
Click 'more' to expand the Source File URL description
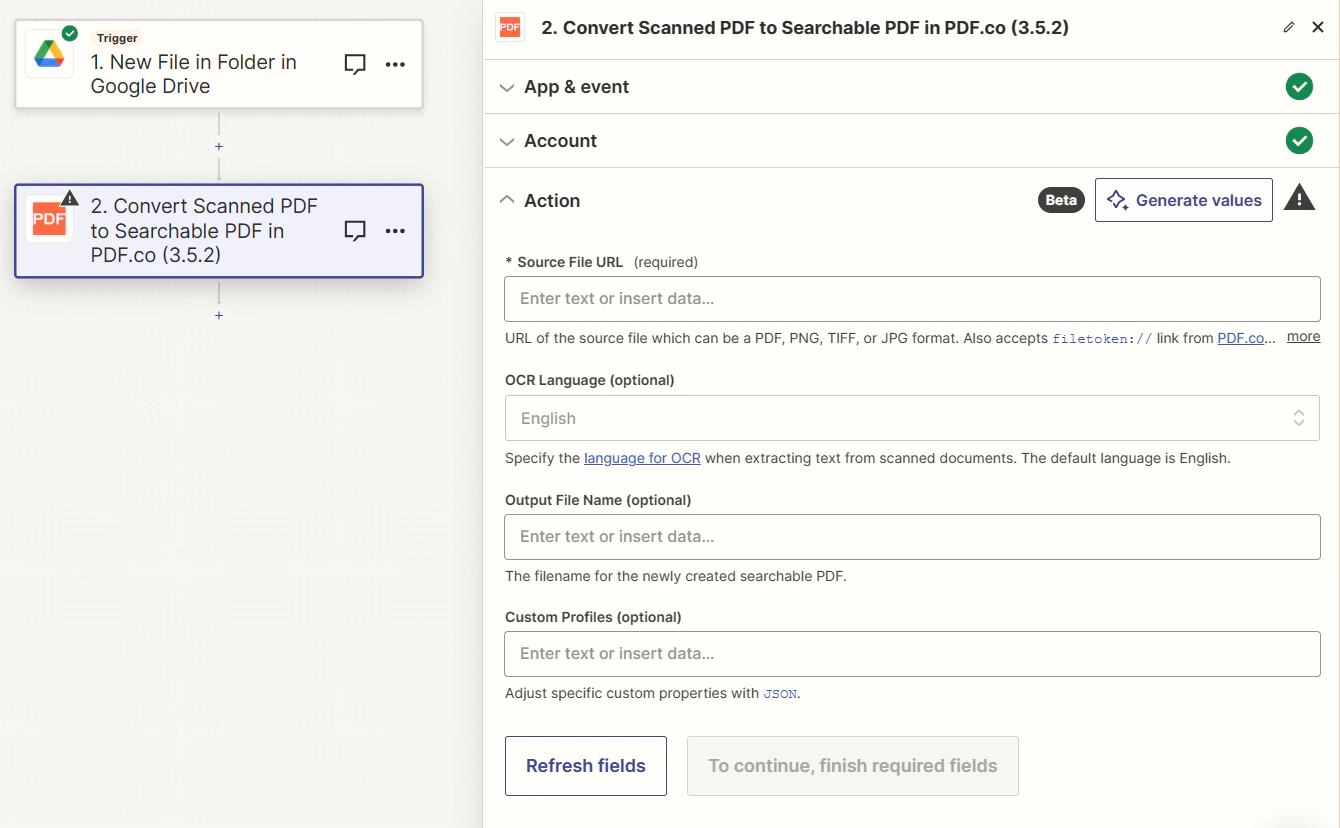coord(1304,337)
